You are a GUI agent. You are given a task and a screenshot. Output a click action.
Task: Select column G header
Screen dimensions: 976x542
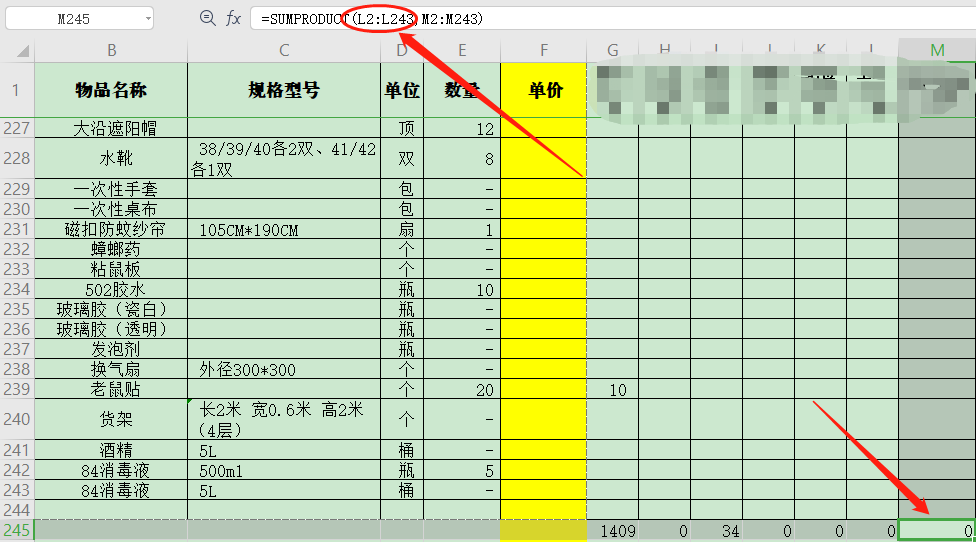point(612,50)
